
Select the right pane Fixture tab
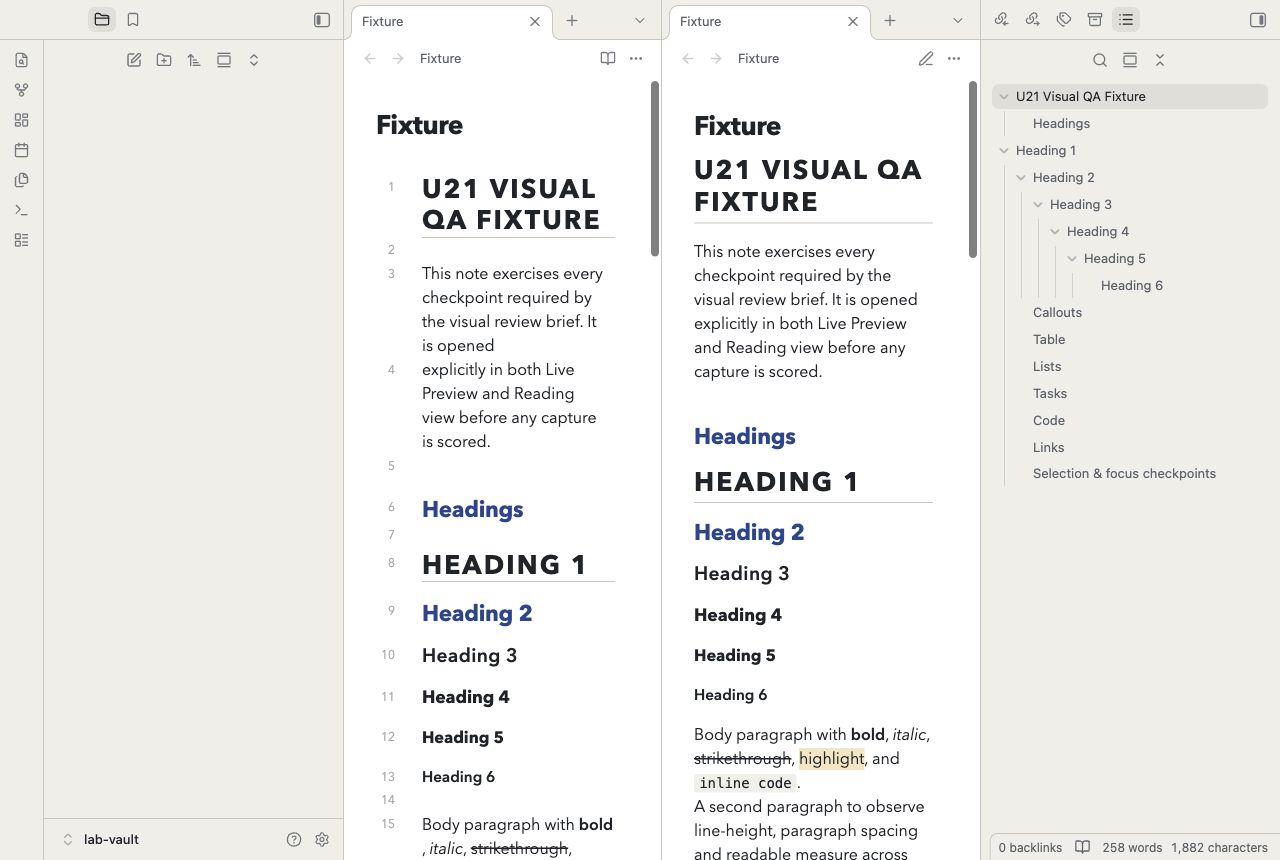(770, 21)
